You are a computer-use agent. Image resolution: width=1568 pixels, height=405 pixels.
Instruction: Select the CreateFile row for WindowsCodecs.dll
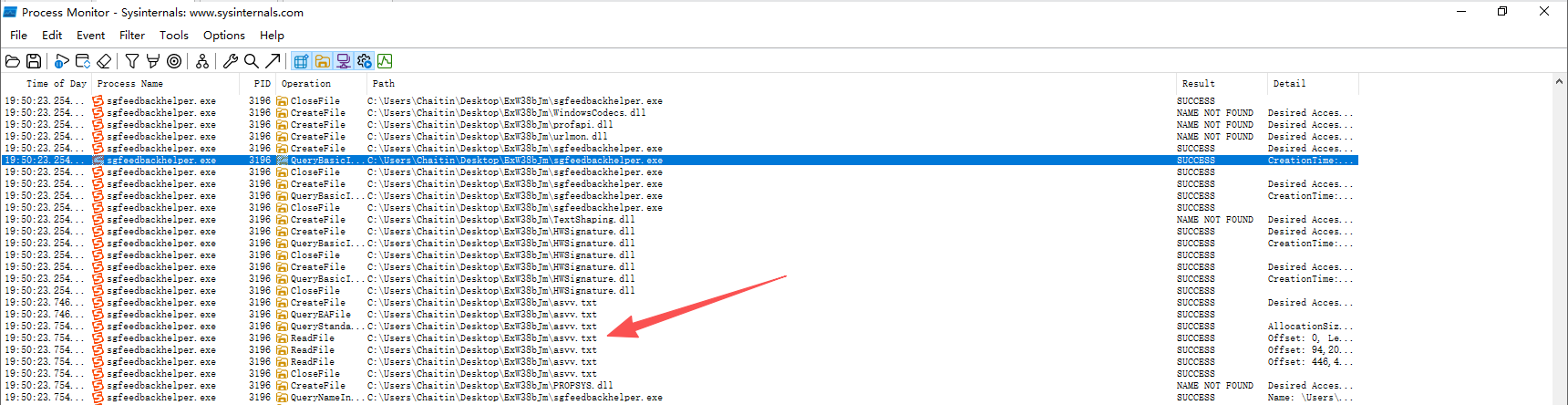coord(680,113)
